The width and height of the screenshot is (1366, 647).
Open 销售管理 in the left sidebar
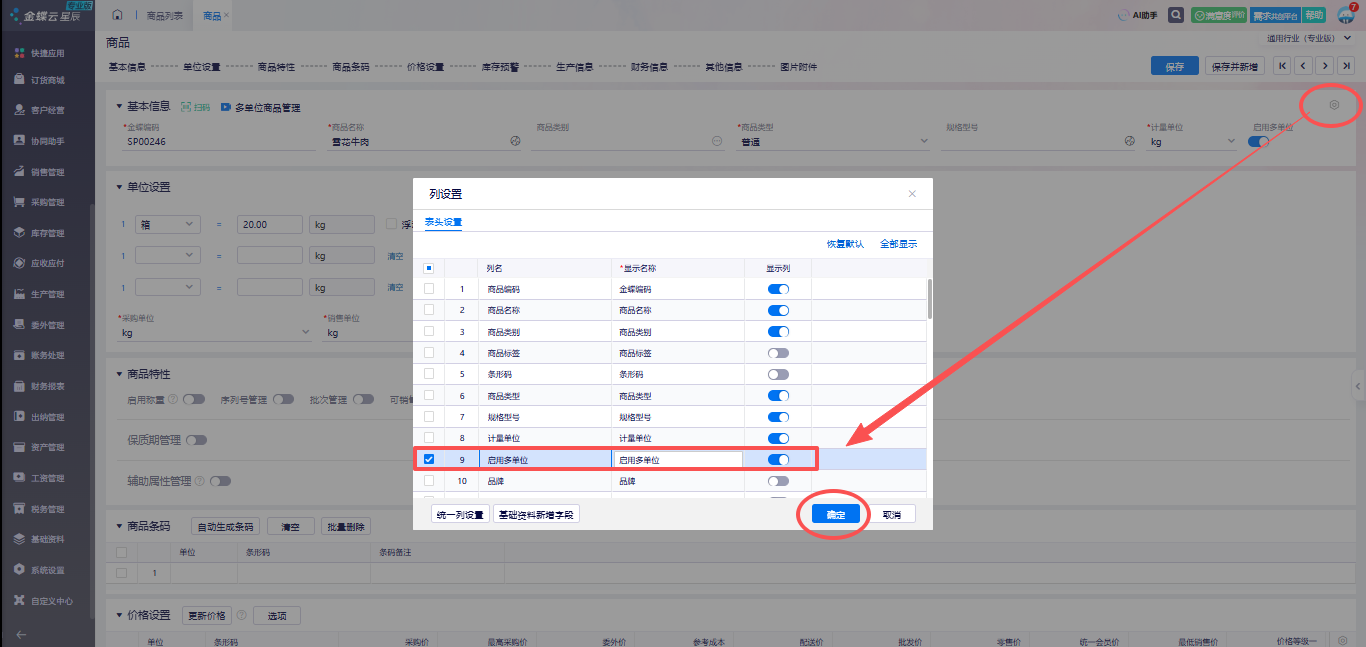pyautogui.click(x=47, y=172)
